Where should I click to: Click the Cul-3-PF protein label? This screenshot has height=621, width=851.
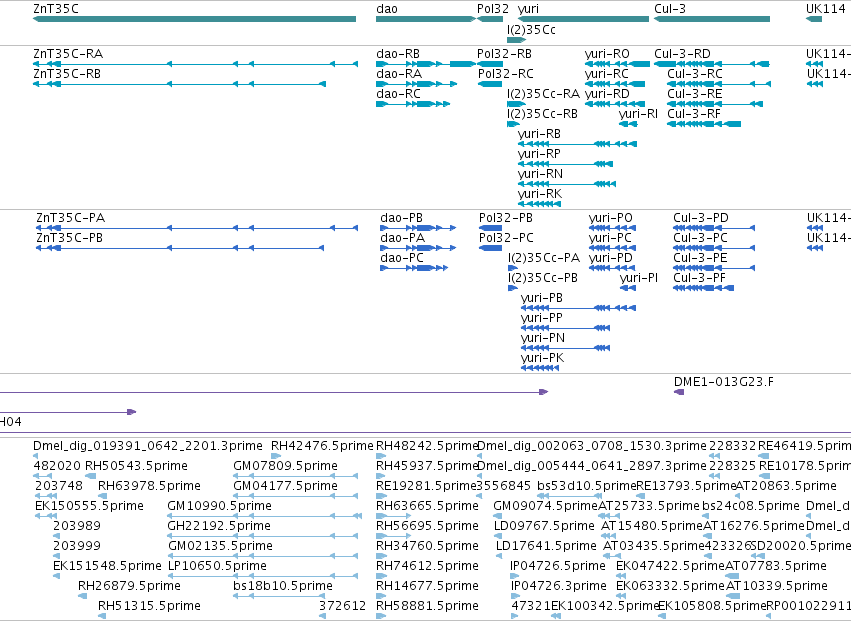pos(700,278)
